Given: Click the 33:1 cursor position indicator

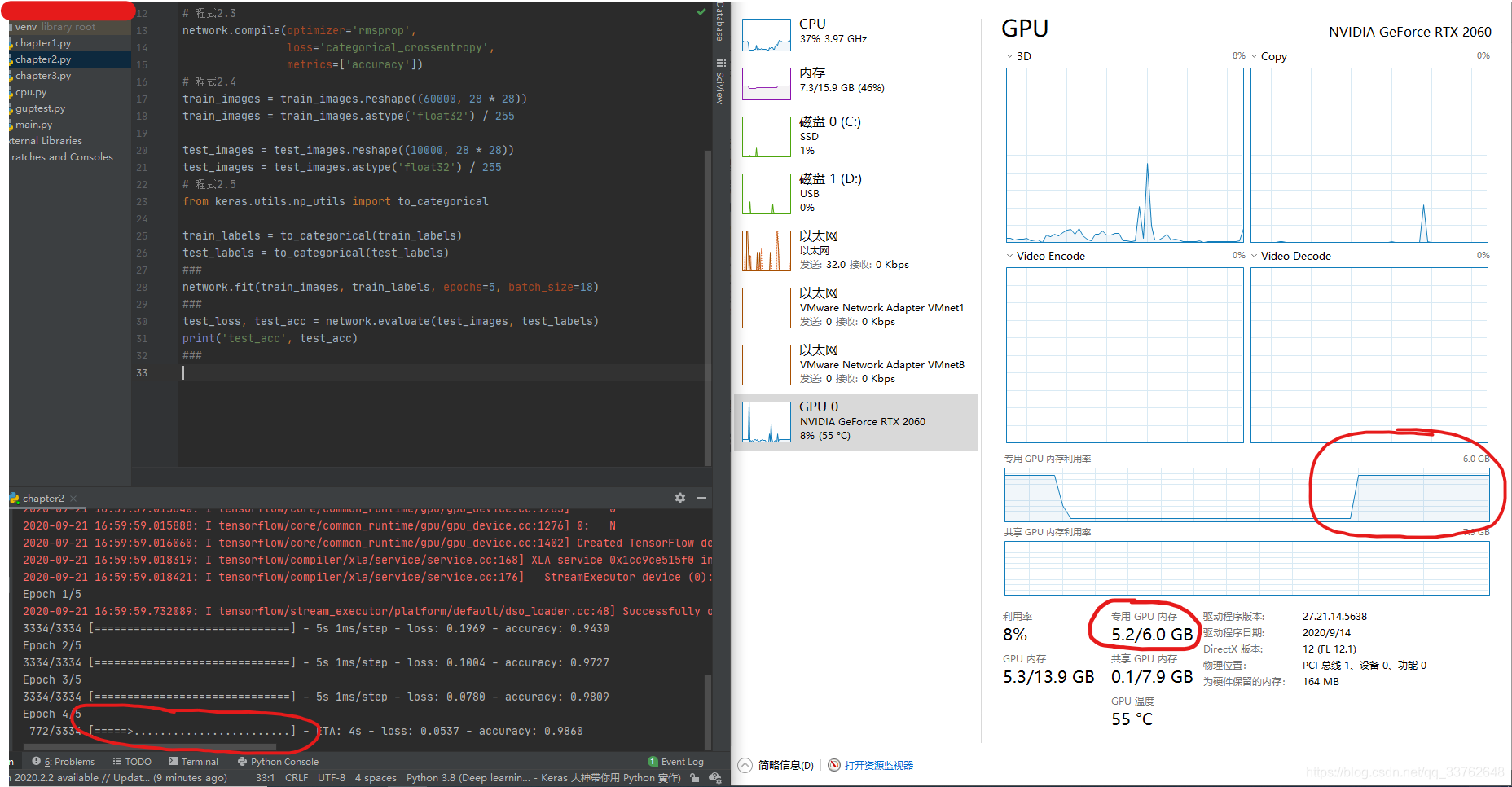Looking at the screenshot, I should pos(266,778).
